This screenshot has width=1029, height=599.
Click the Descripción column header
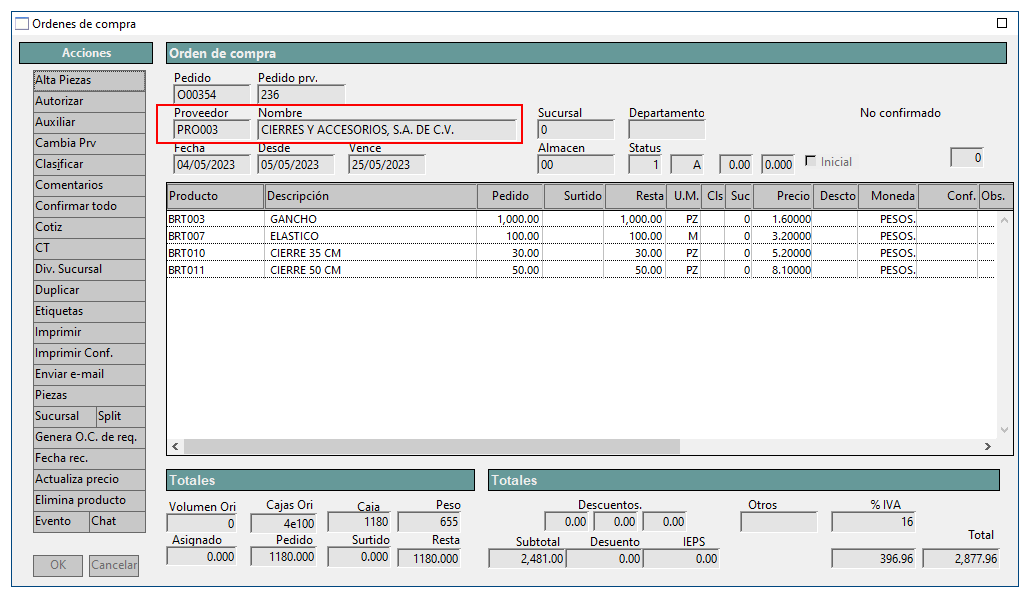371,196
